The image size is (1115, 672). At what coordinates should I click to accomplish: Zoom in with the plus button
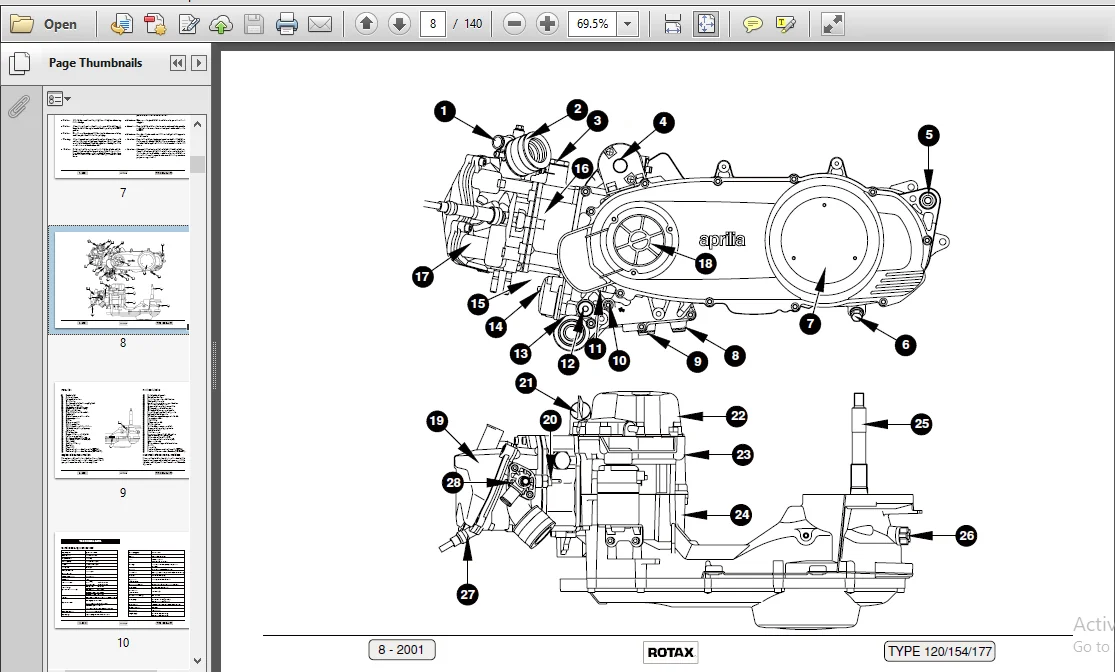548,24
